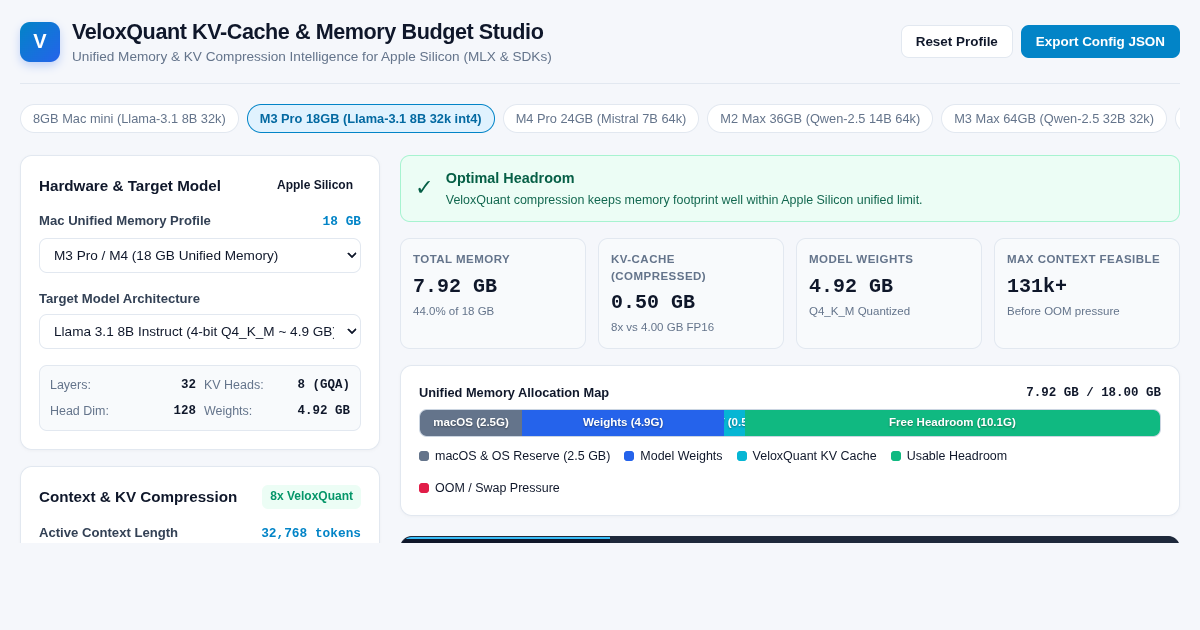Click the Optimal Headroom checkmark icon

point(424,188)
